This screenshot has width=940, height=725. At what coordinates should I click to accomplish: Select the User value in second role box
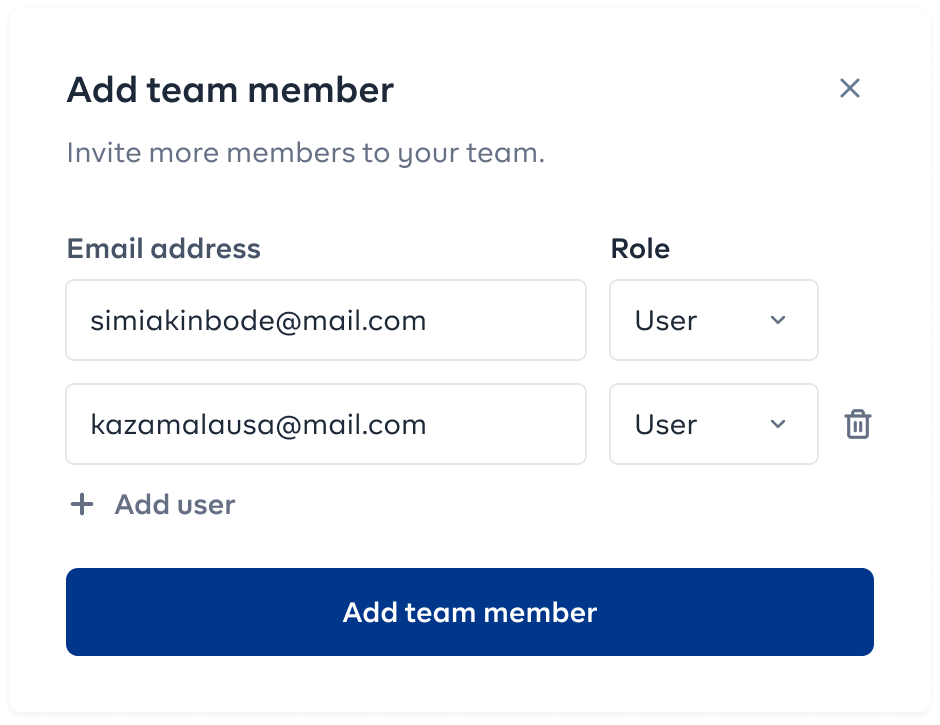665,425
